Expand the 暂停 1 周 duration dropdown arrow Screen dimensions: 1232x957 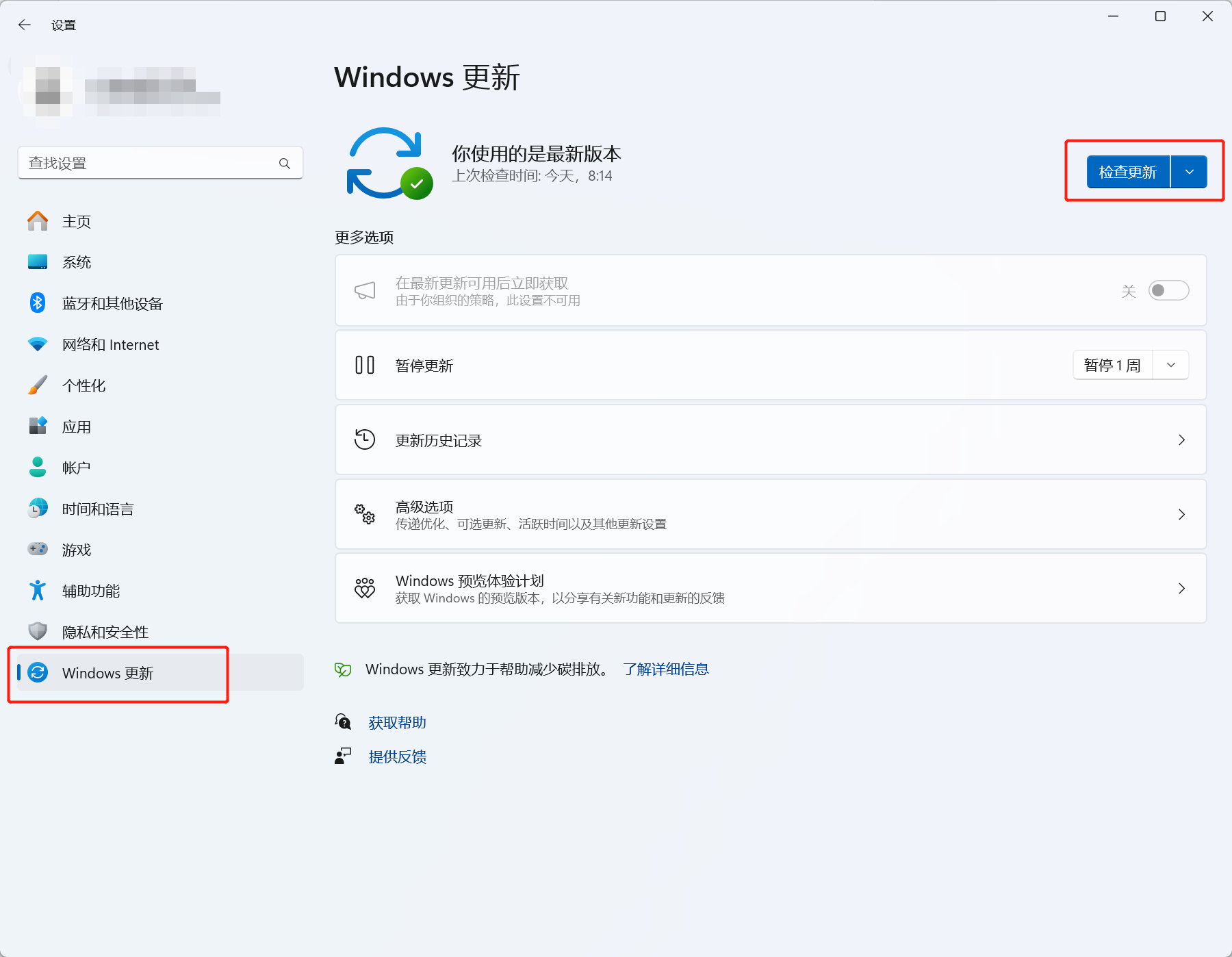click(1171, 365)
